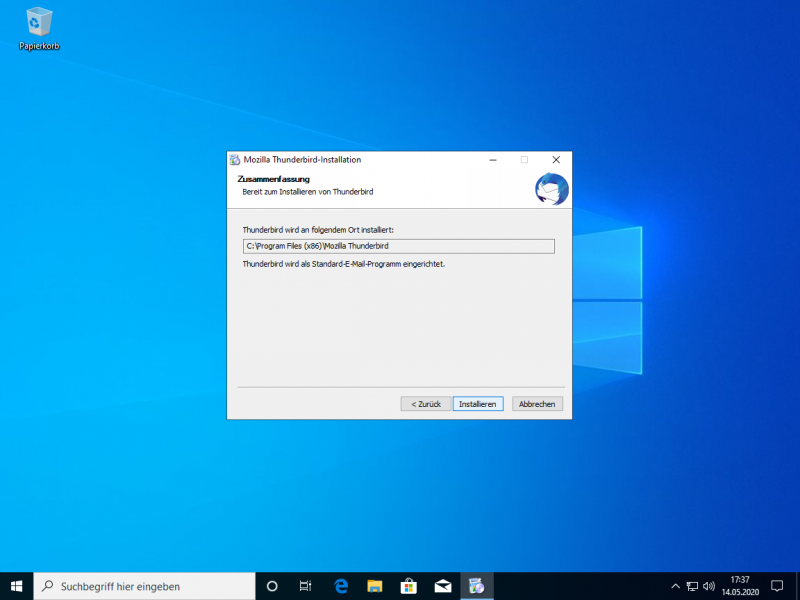800x600 pixels.
Task: Click the Thunderbird logo in installer header
Action: 551,189
